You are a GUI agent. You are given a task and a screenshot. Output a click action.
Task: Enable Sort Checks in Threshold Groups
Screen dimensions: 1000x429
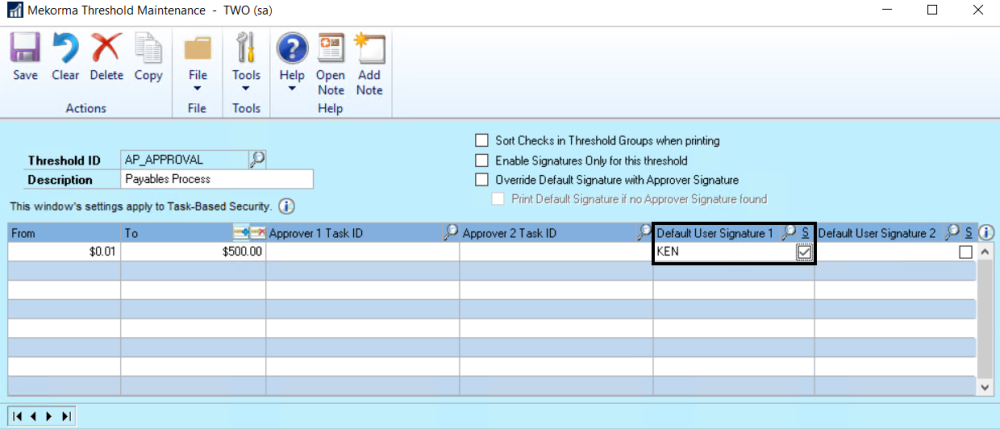482,140
